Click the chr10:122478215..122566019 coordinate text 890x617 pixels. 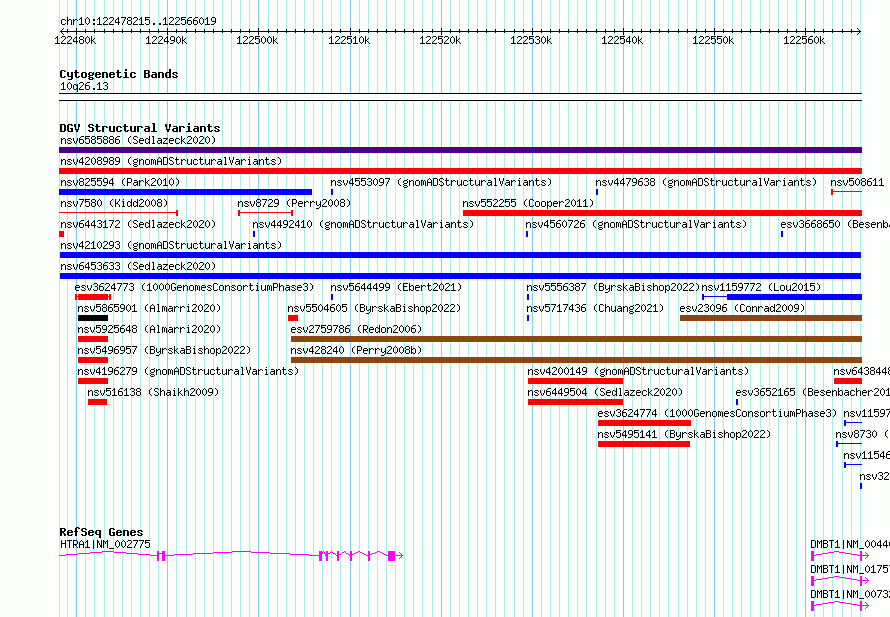click(138, 22)
